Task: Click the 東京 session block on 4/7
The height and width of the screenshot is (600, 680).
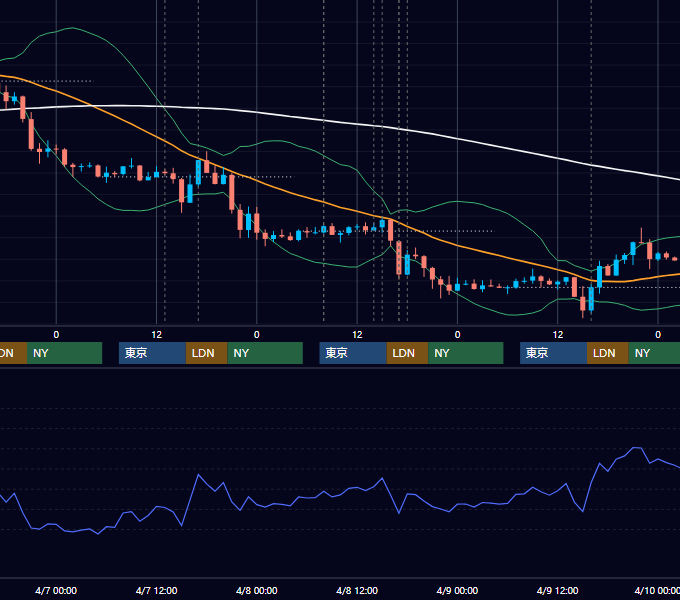Action: [x=152, y=353]
